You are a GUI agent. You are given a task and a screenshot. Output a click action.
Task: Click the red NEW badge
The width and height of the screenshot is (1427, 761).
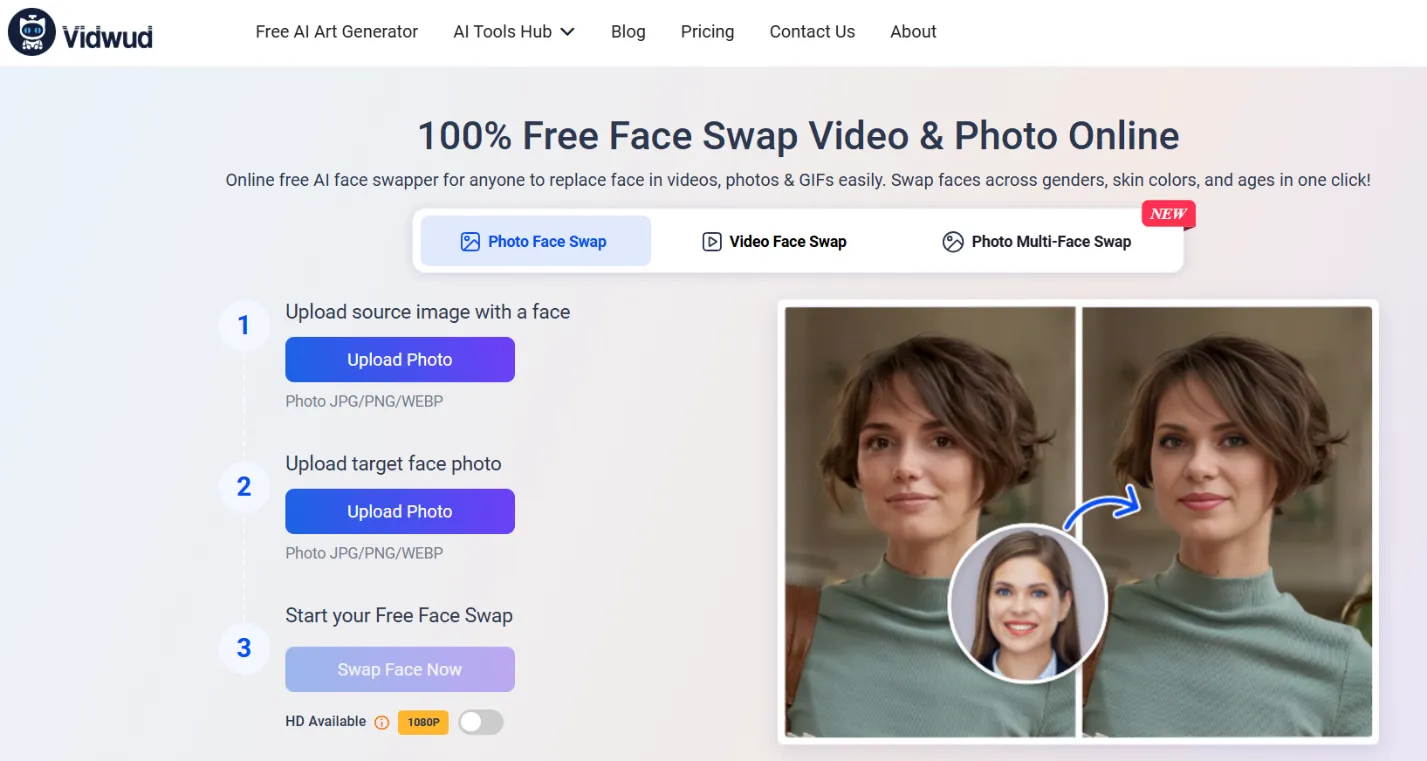coord(1167,214)
